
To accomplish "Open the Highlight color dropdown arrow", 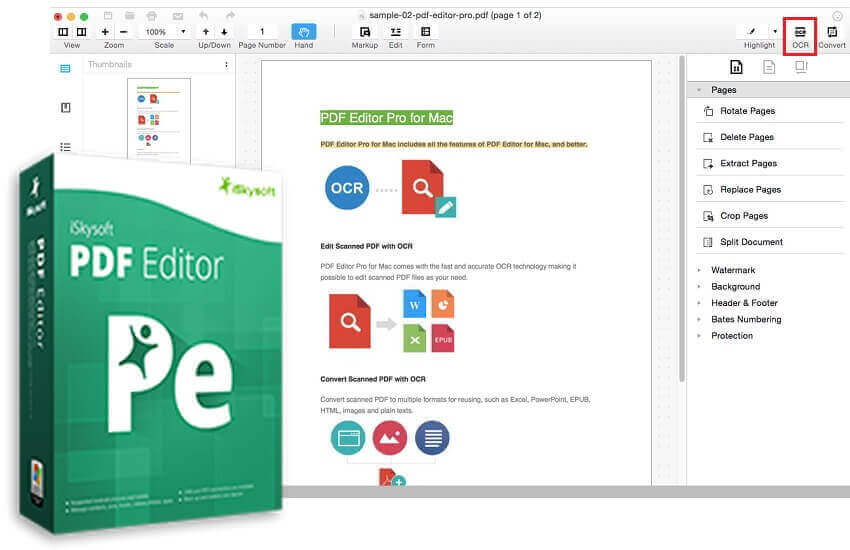I will tap(774, 32).
